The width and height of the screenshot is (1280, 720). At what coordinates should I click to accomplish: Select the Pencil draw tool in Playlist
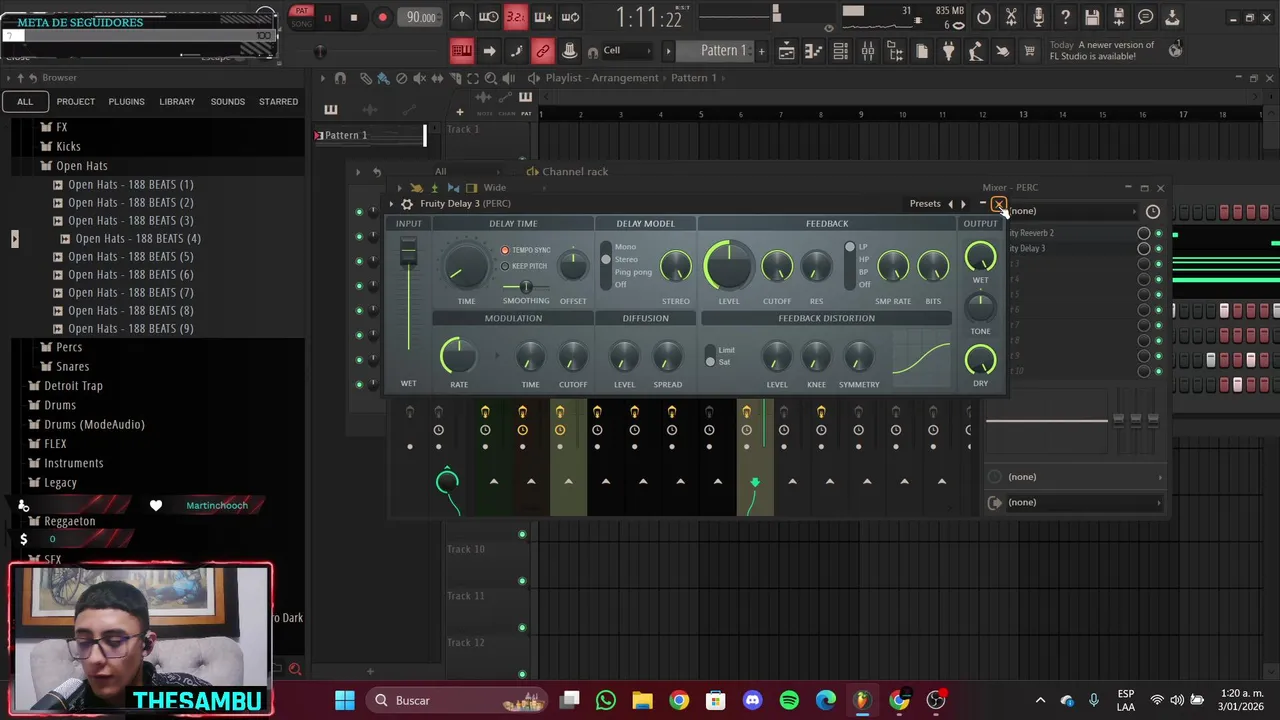click(365, 78)
